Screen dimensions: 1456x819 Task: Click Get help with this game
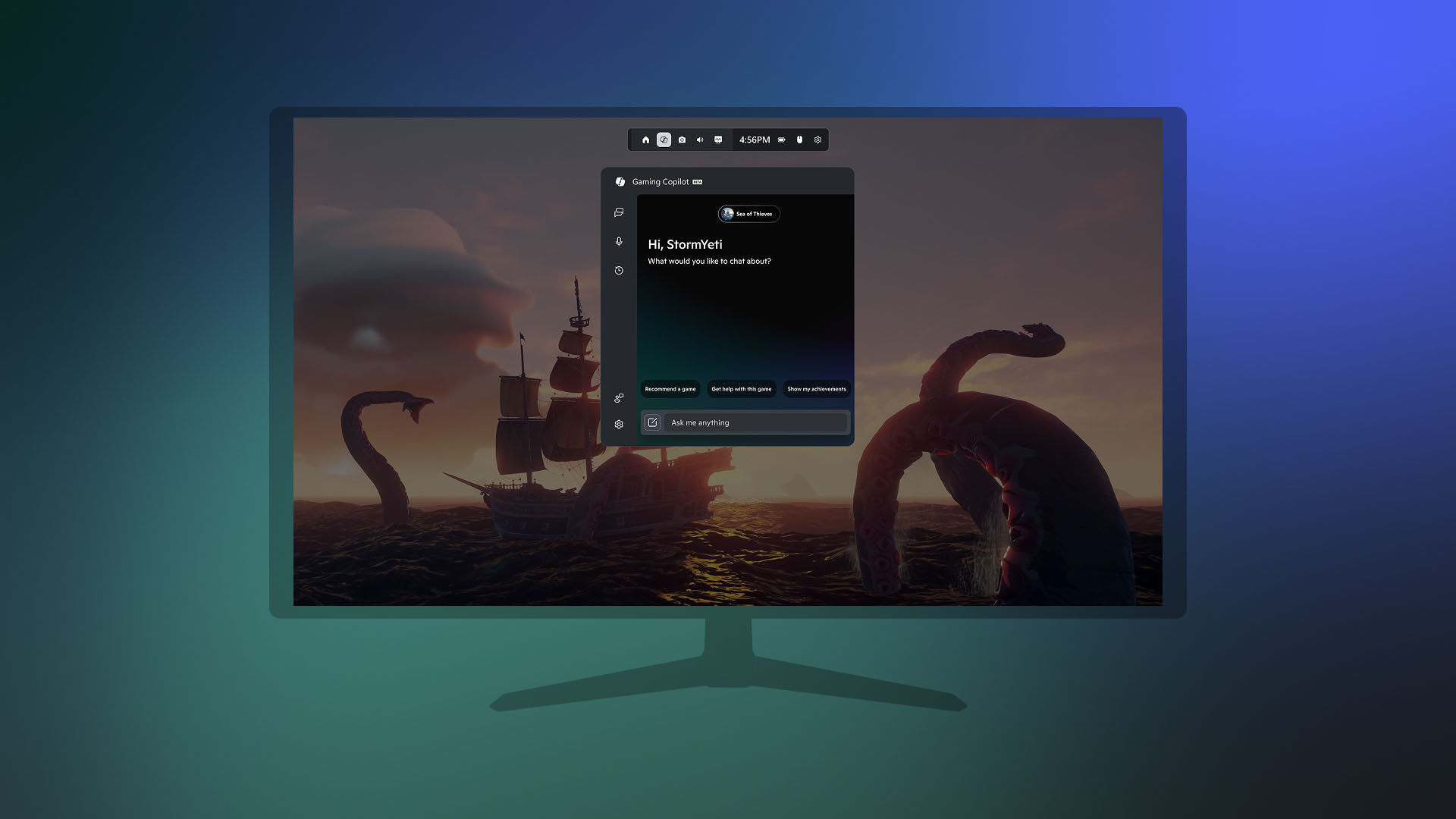pyautogui.click(x=742, y=389)
